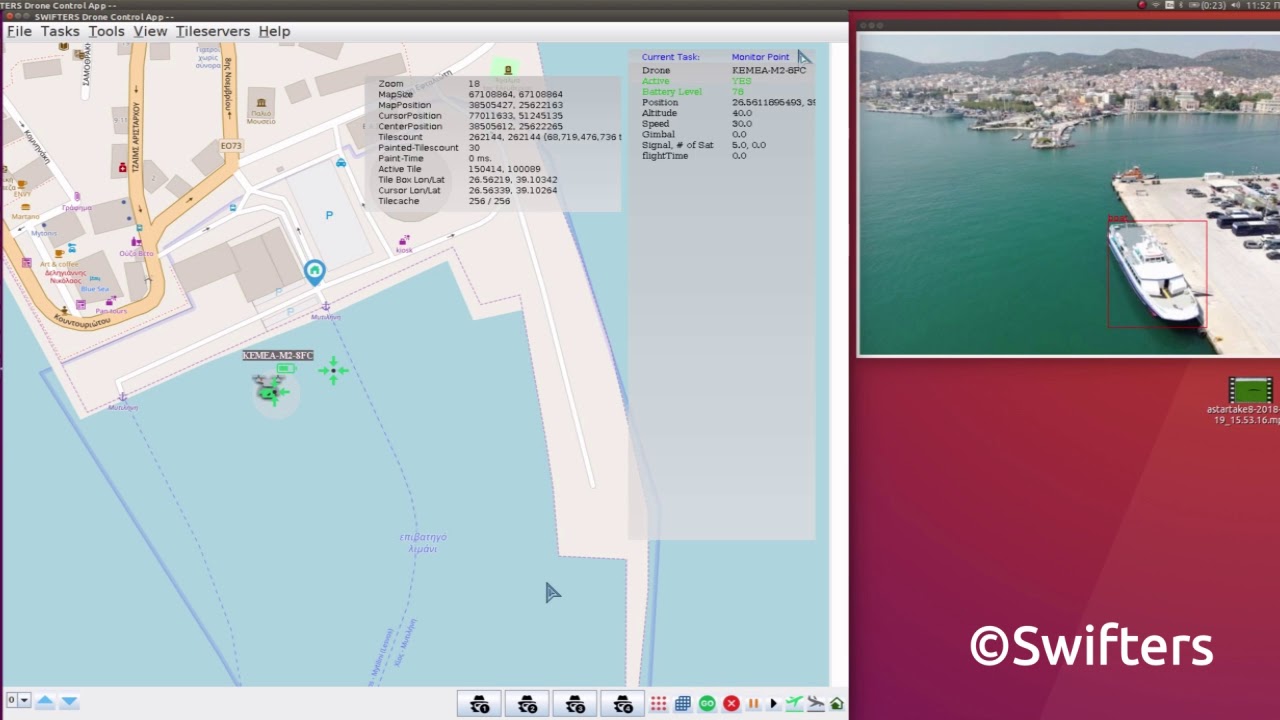Image resolution: width=1280 pixels, height=720 pixels.
Task: Click the green crosshair waypoint marker
Action: (333, 371)
